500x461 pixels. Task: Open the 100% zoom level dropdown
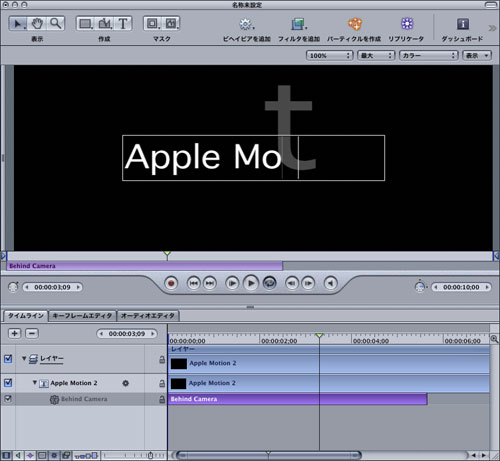pyautogui.click(x=329, y=55)
